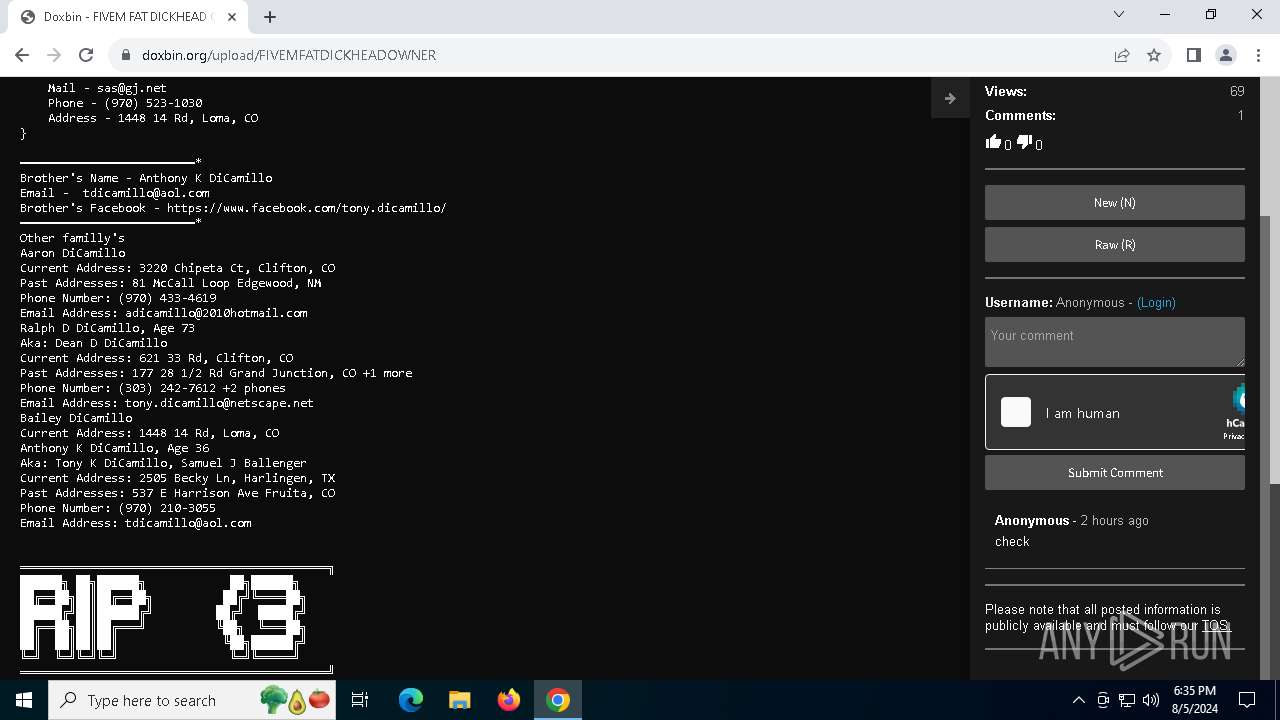The height and width of the screenshot is (720, 1280).
Task: Launch Firefox from the taskbar
Action: (508, 700)
